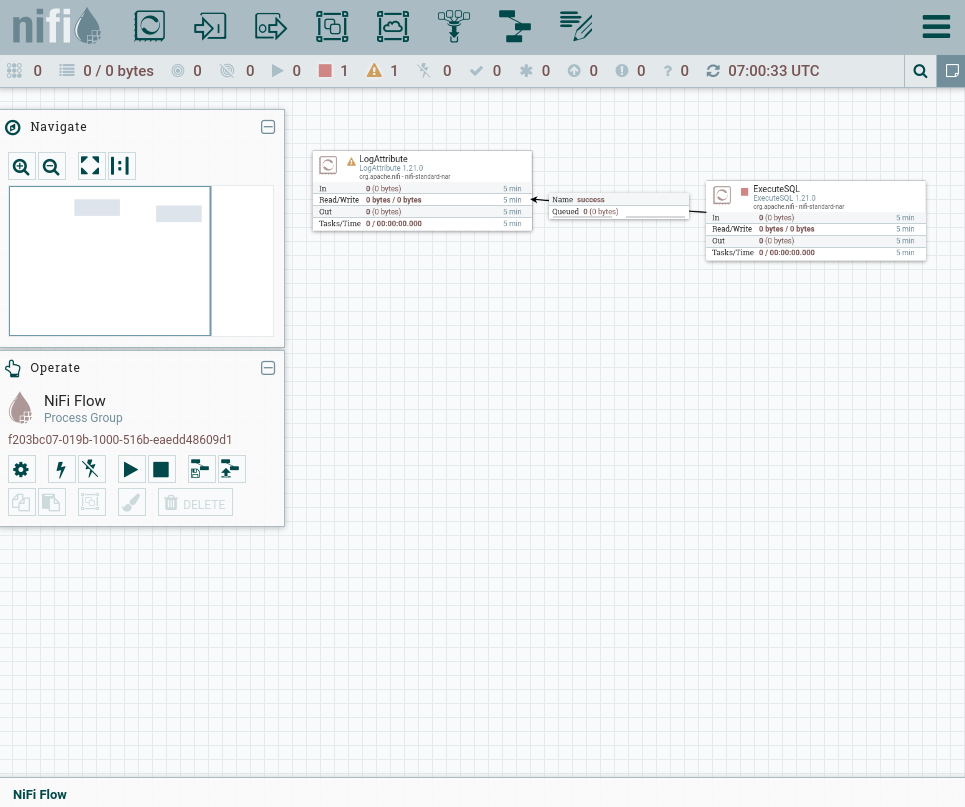Click the Process Group subtitle text

point(83,418)
